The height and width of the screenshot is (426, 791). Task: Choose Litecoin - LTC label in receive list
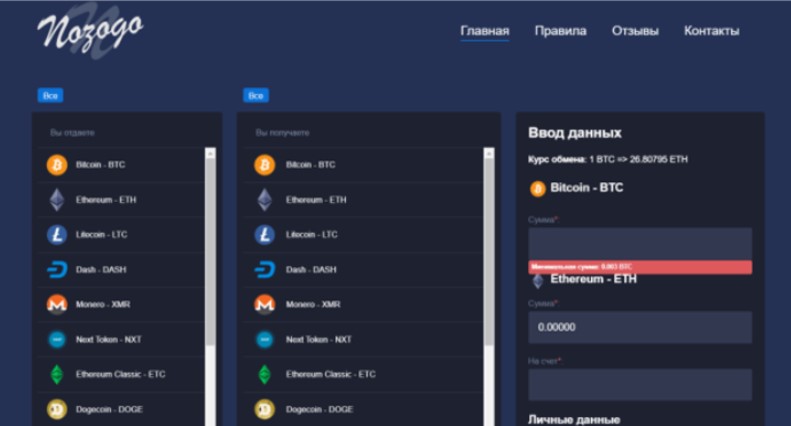tap(312, 235)
